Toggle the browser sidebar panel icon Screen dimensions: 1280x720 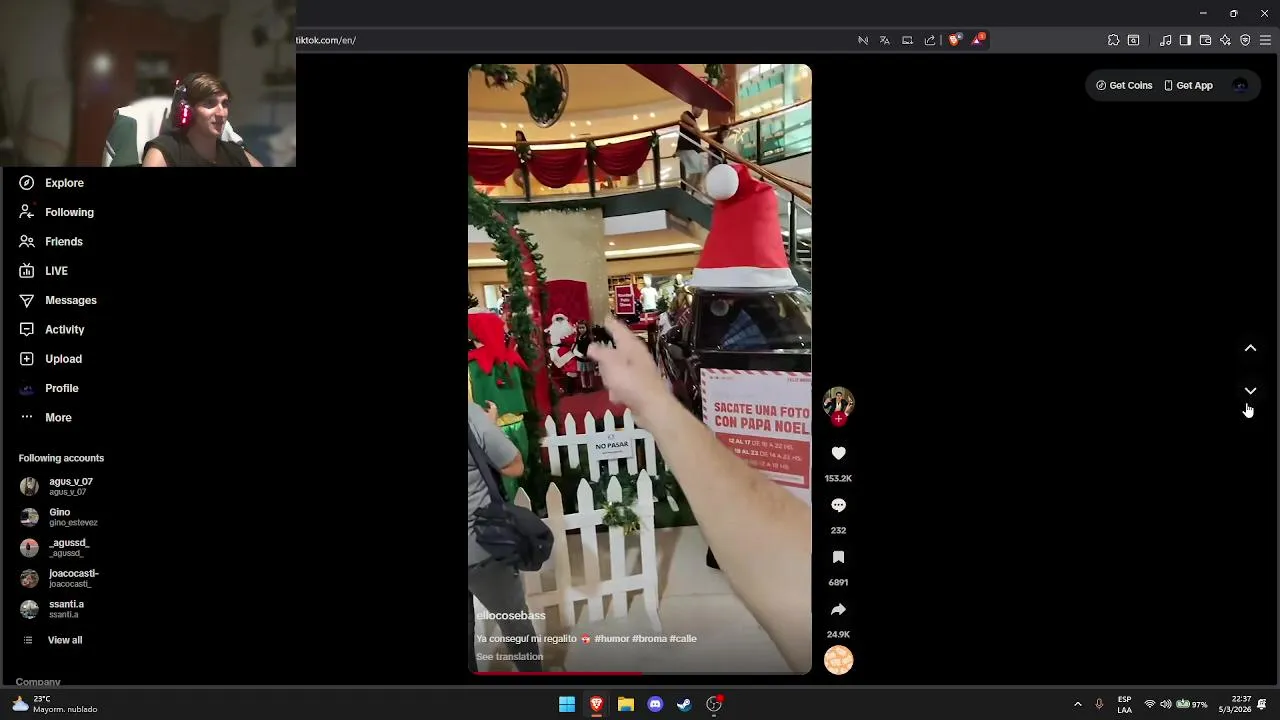click(x=1185, y=40)
